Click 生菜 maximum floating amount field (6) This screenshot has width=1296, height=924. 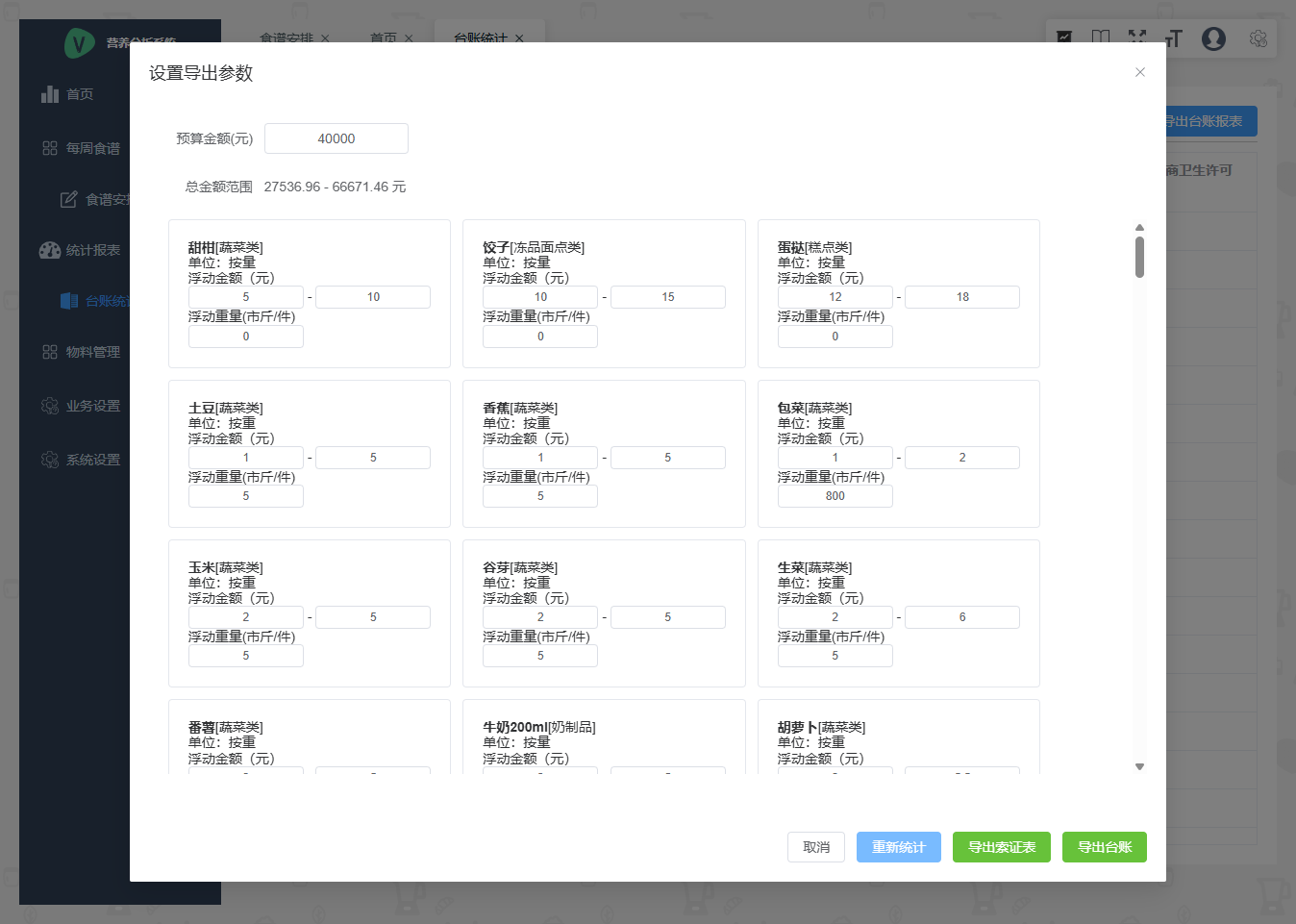(962, 617)
